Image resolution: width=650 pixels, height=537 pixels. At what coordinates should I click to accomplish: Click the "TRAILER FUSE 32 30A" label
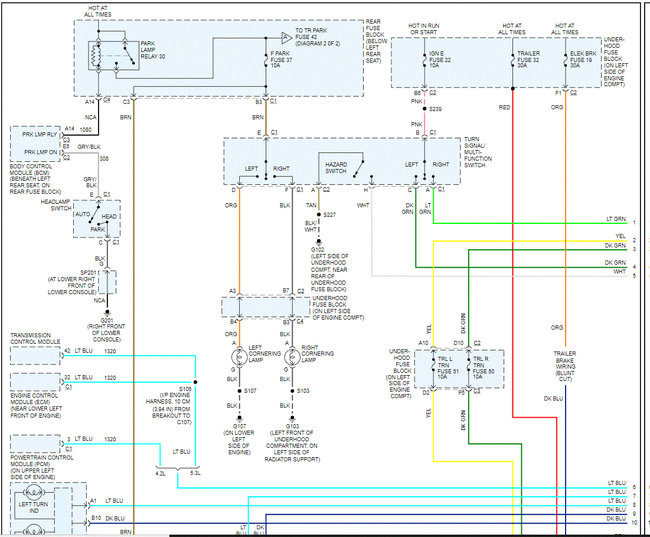pos(528,59)
